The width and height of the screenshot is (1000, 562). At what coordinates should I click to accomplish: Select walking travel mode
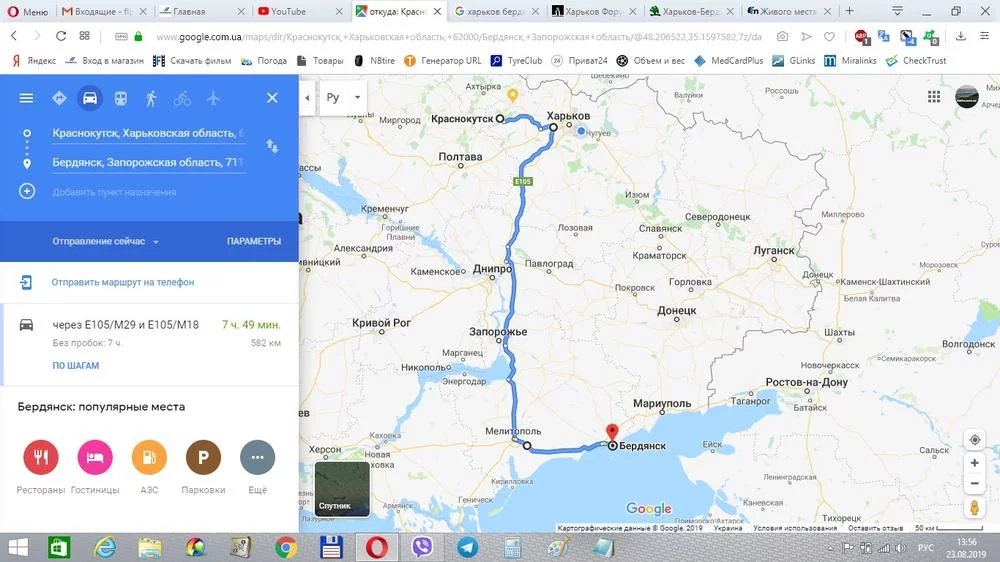pos(151,98)
